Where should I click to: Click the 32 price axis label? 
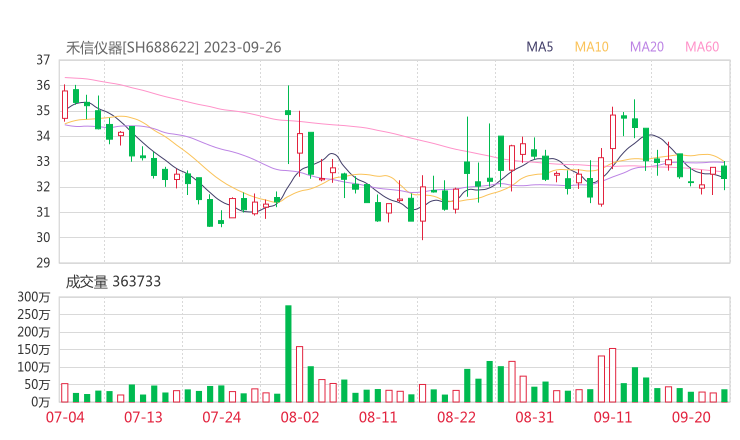43,187
